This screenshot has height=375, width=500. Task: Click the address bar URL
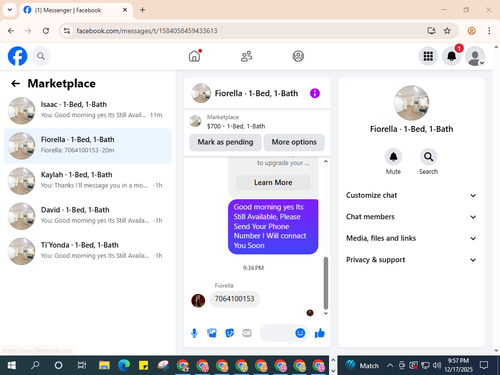point(147,31)
